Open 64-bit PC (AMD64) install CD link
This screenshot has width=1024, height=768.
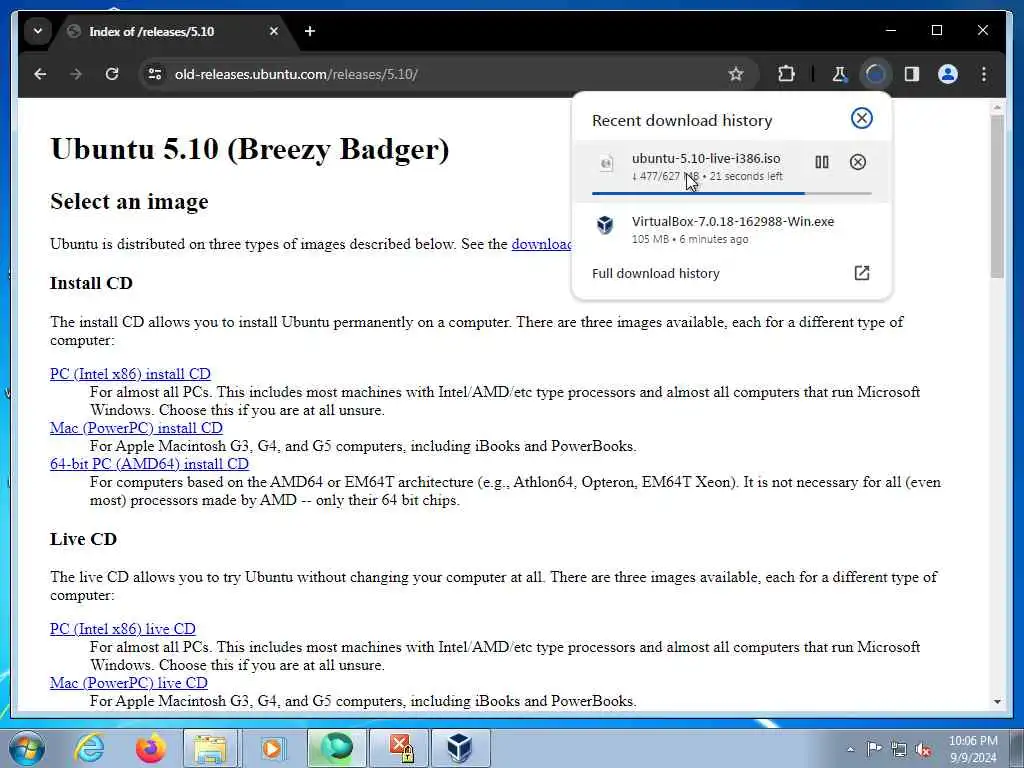point(149,464)
